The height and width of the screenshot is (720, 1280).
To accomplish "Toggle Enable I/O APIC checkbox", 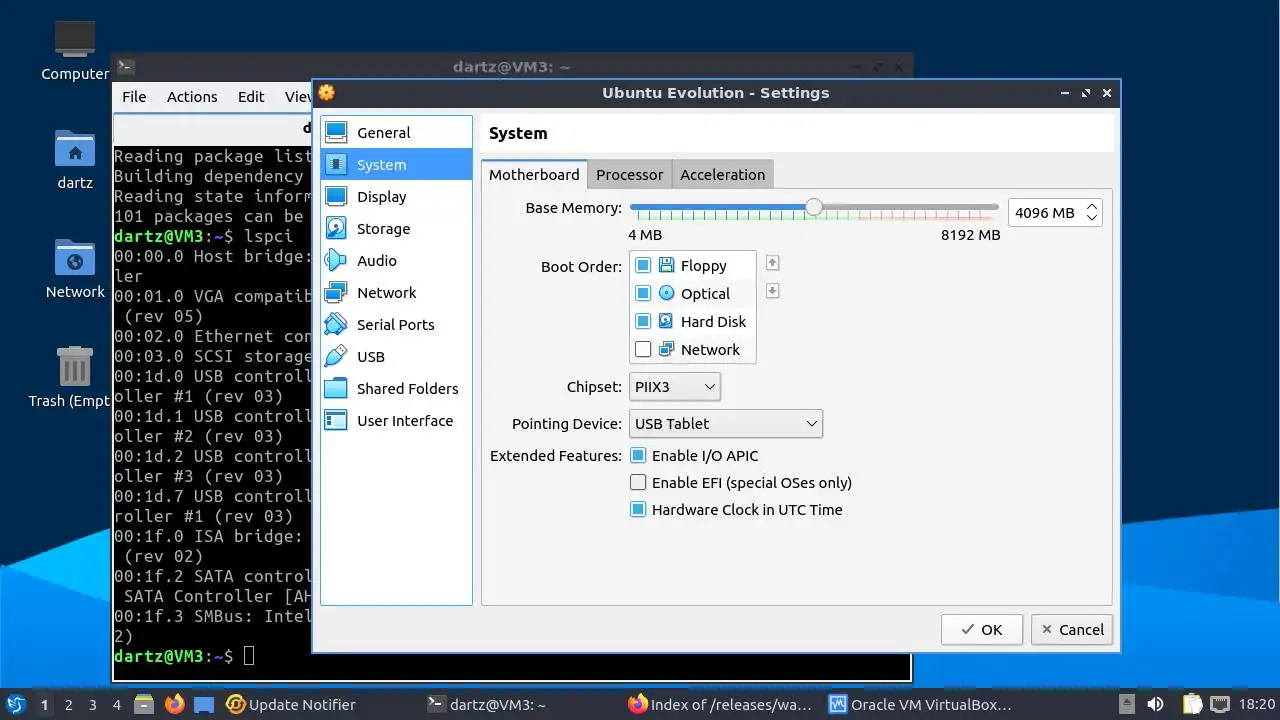I will 638,456.
